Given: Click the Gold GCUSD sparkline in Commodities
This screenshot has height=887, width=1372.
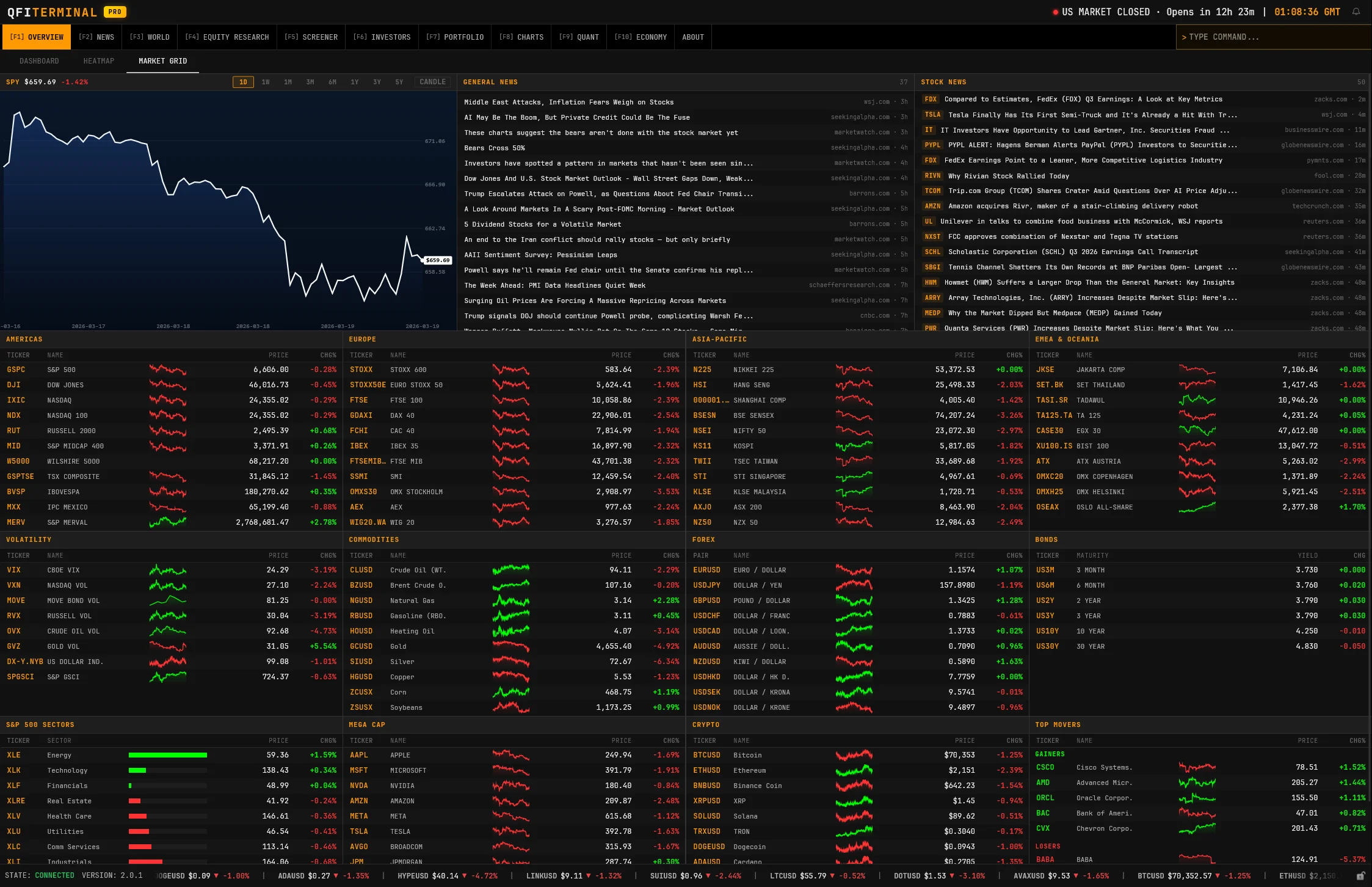Looking at the screenshot, I should (x=511, y=646).
